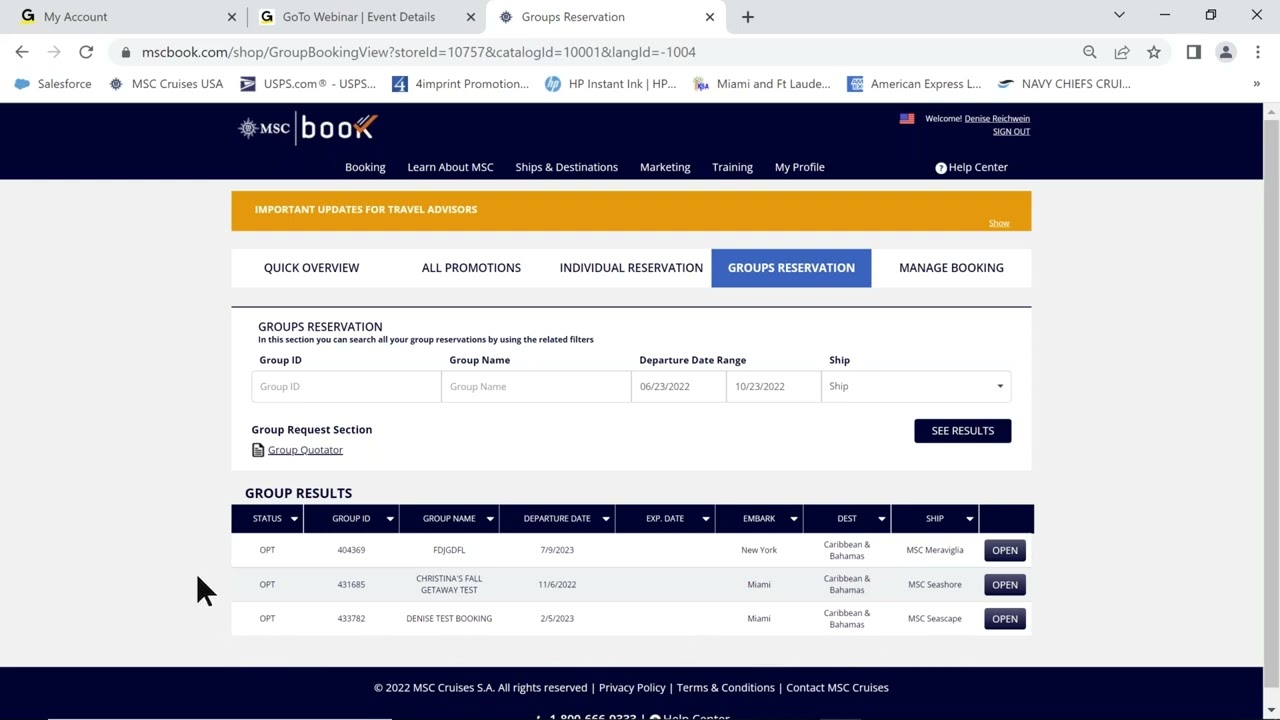This screenshot has height=720, width=1280.
Task: Open the Ships & Destinations menu
Action: click(567, 168)
